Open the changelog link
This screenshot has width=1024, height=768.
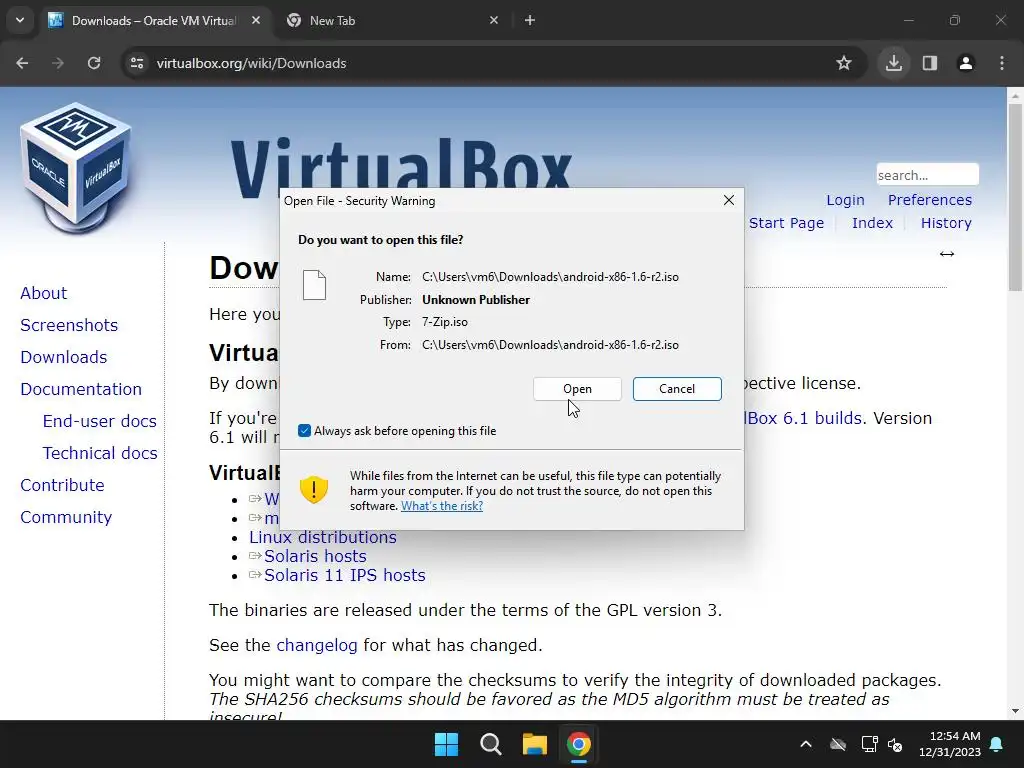(x=317, y=645)
